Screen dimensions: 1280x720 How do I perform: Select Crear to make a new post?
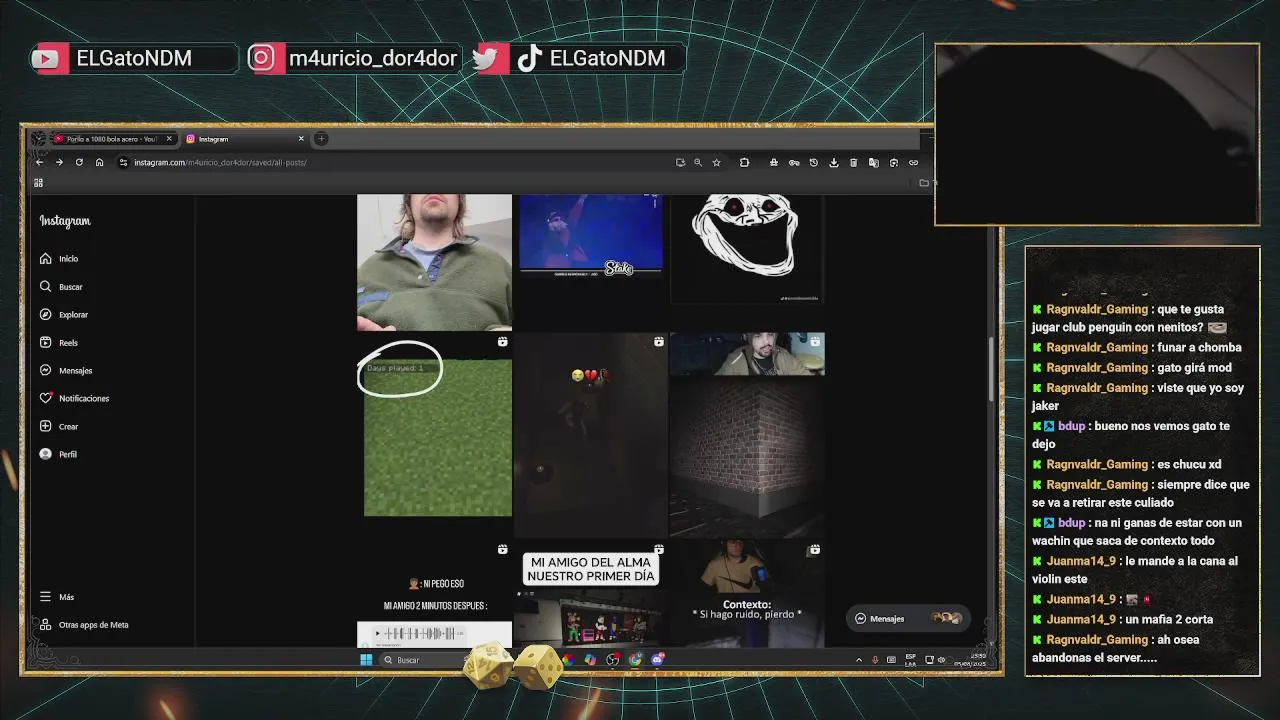point(59,426)
